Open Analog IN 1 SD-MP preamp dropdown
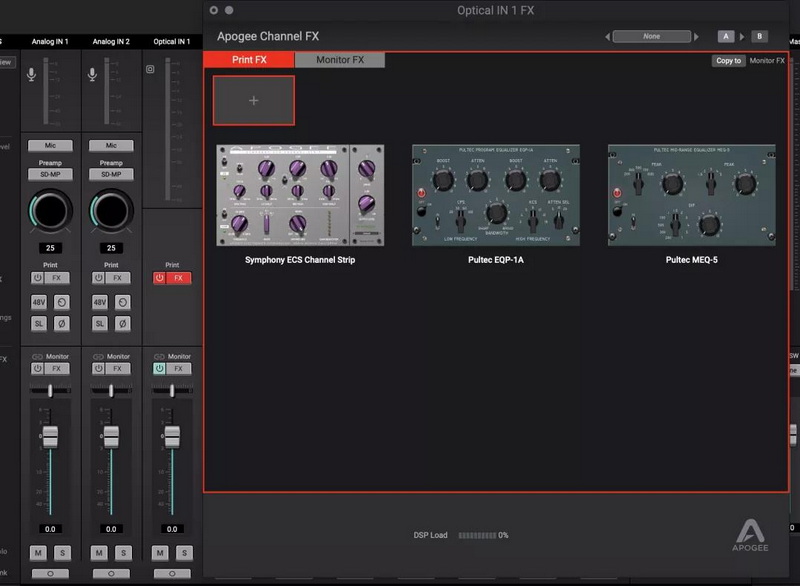 pyautogui.click(x=50, y=174)
